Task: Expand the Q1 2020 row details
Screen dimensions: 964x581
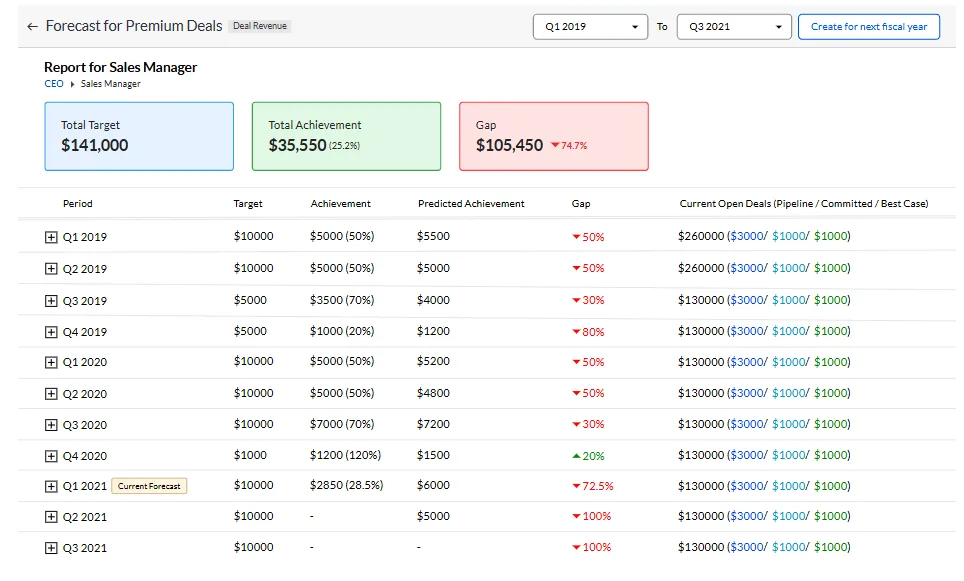Action: pyautogui.click(x=51, y=363)
